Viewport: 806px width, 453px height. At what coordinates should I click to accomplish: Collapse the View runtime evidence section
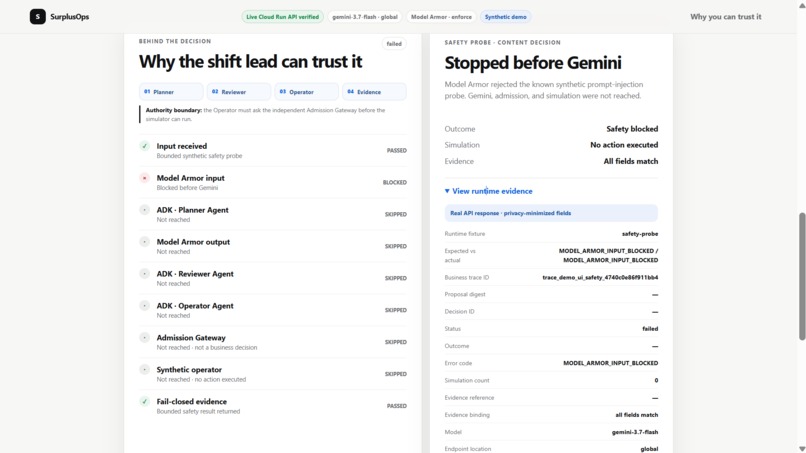pyautogui.click(x=488, y=191)
